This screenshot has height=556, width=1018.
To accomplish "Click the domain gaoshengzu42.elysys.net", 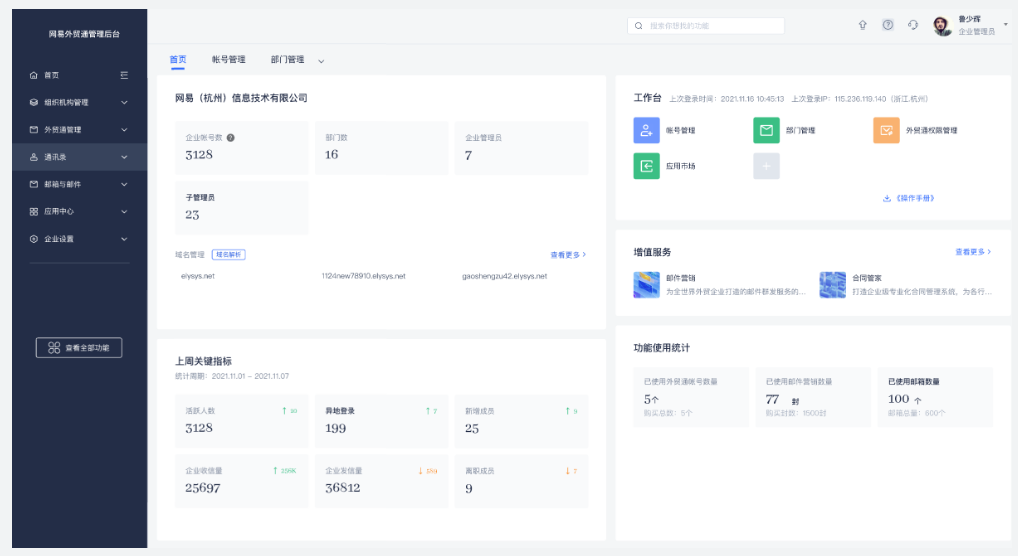I will 504,276.
